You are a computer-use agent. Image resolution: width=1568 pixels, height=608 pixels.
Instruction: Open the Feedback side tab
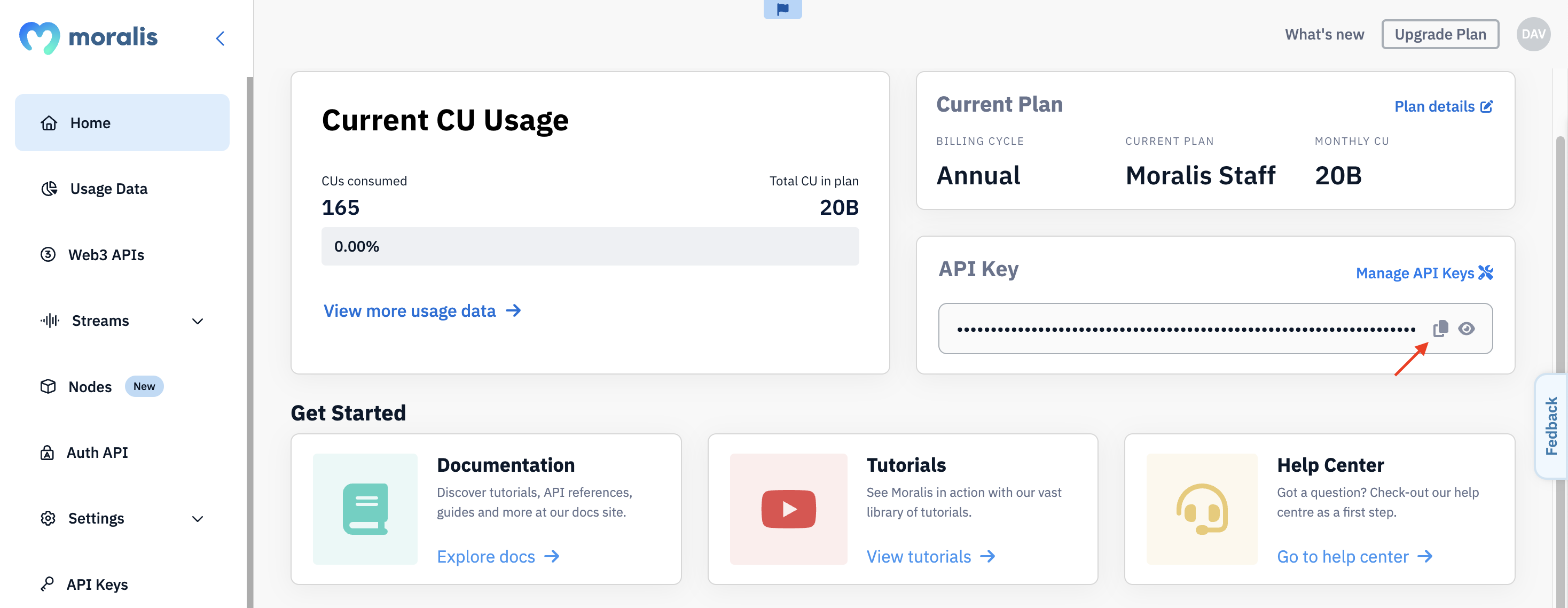point(1551,426)
